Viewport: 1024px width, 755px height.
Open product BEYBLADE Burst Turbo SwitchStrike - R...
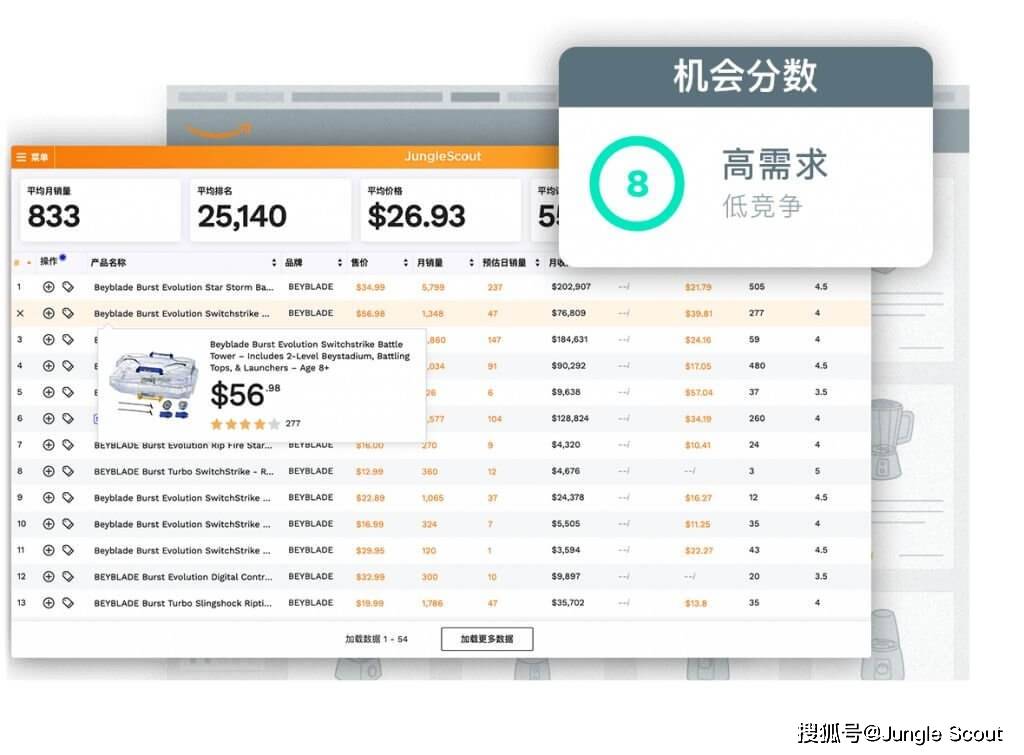[184, 472]
